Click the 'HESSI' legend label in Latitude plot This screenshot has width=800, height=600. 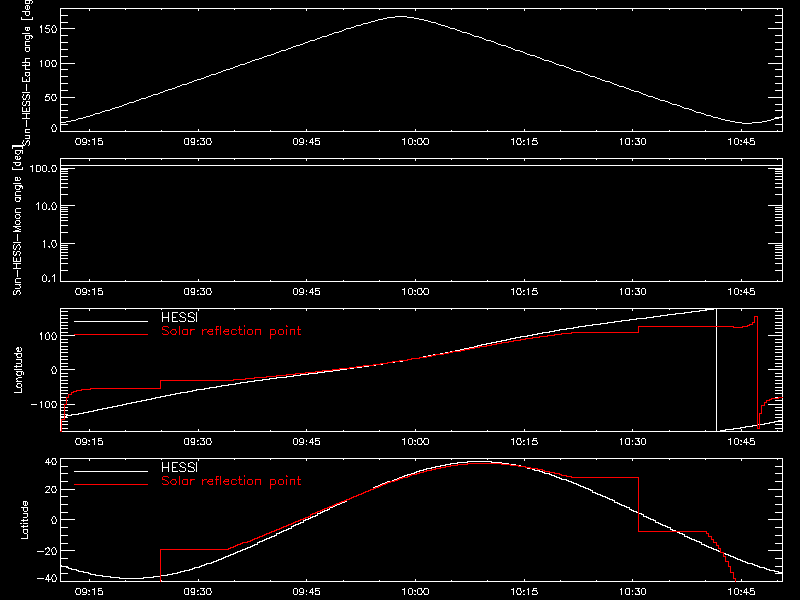coord(179,467)
